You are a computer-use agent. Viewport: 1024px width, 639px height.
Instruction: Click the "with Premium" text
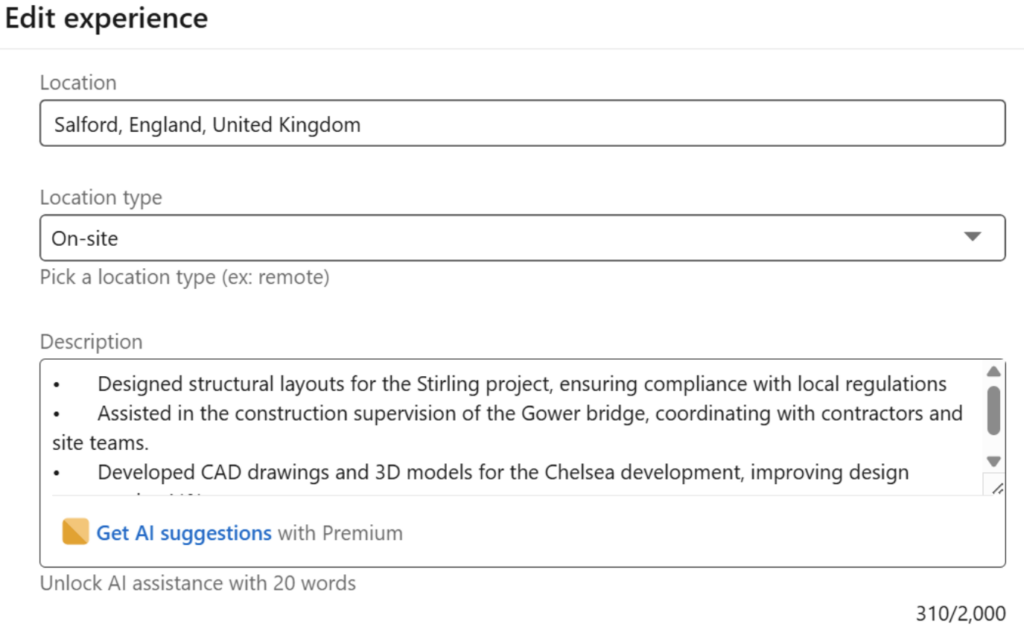340,533
